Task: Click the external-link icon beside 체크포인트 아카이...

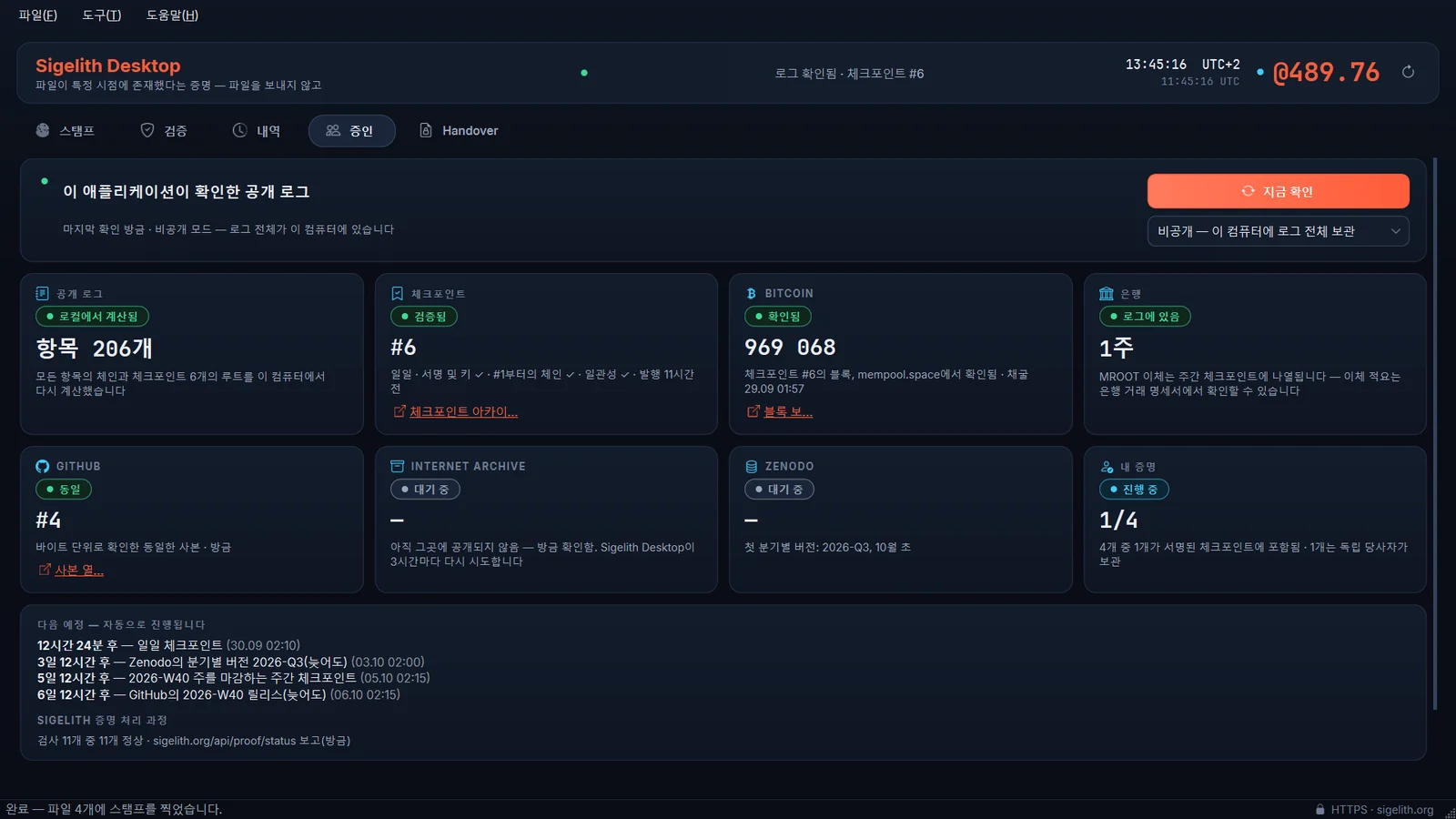Action: tap(399, 411)
